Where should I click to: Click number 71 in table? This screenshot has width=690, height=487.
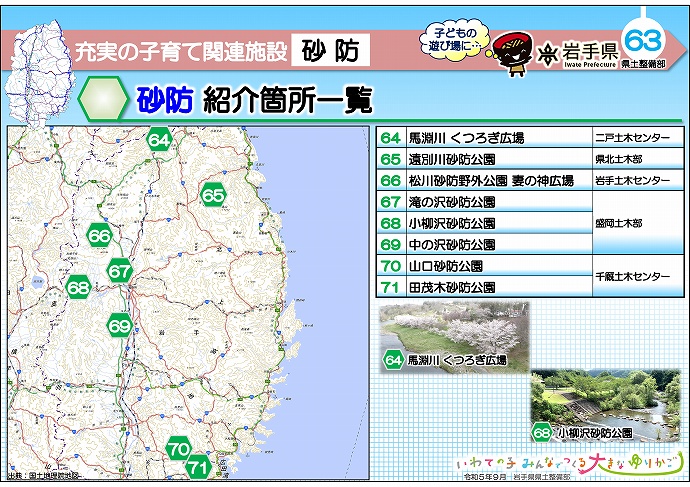[390, 287]
